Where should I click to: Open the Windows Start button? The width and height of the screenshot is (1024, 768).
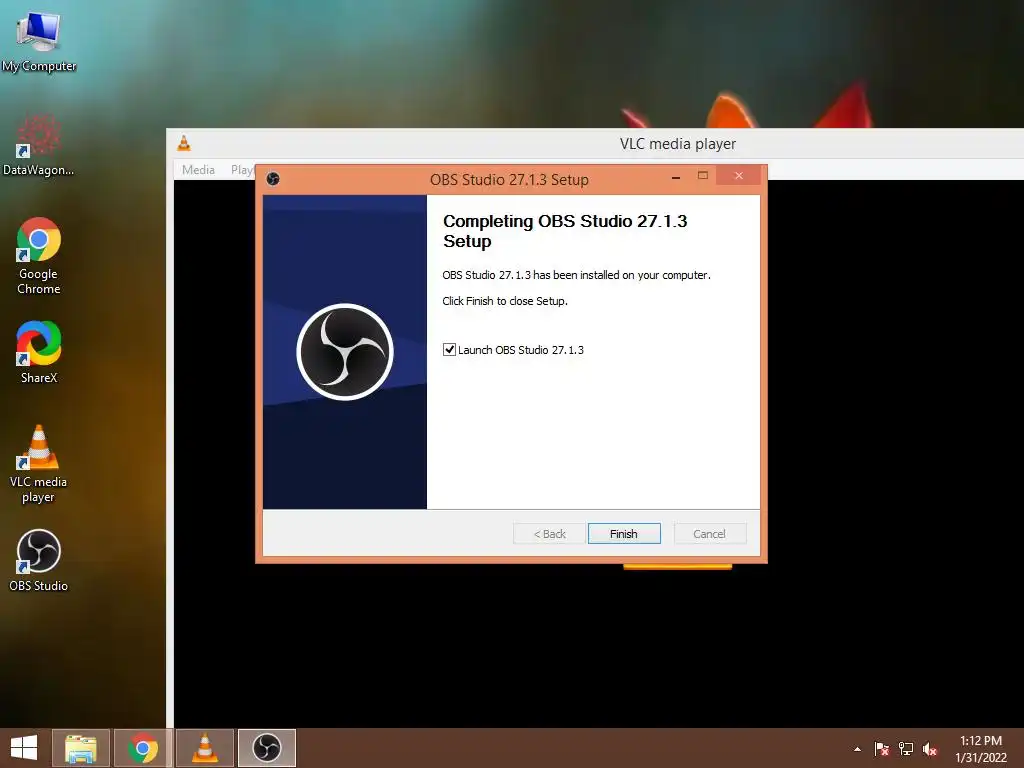[24, 748]
